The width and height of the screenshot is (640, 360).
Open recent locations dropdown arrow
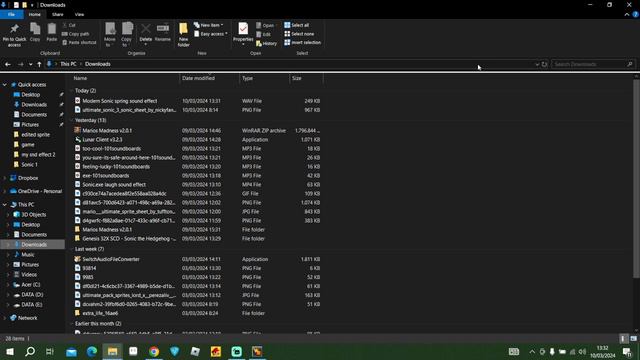tap(30, 64)
